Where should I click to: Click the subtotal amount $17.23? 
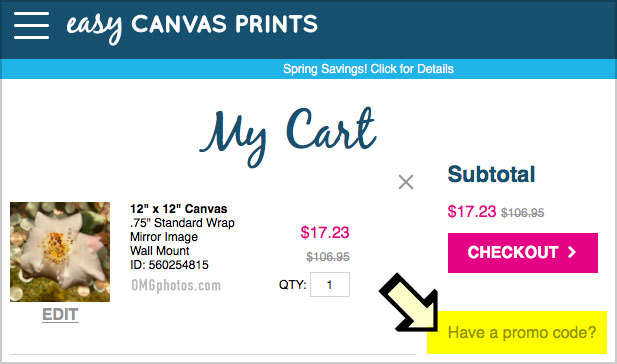pos(472,212)
